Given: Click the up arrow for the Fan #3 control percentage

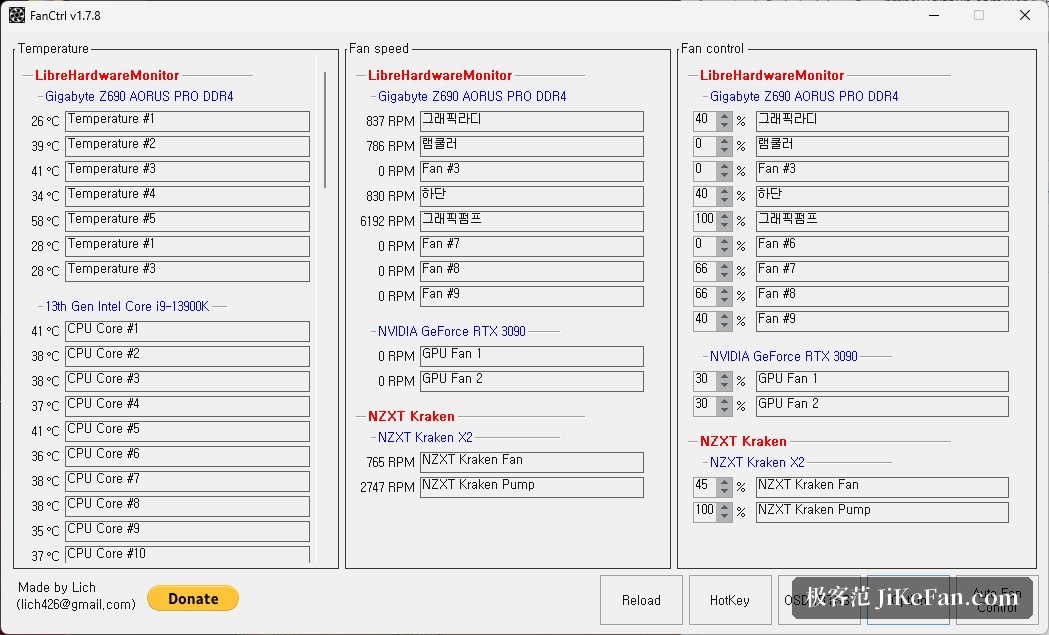Looking at the screenshot, I should (x=725, y=167).
